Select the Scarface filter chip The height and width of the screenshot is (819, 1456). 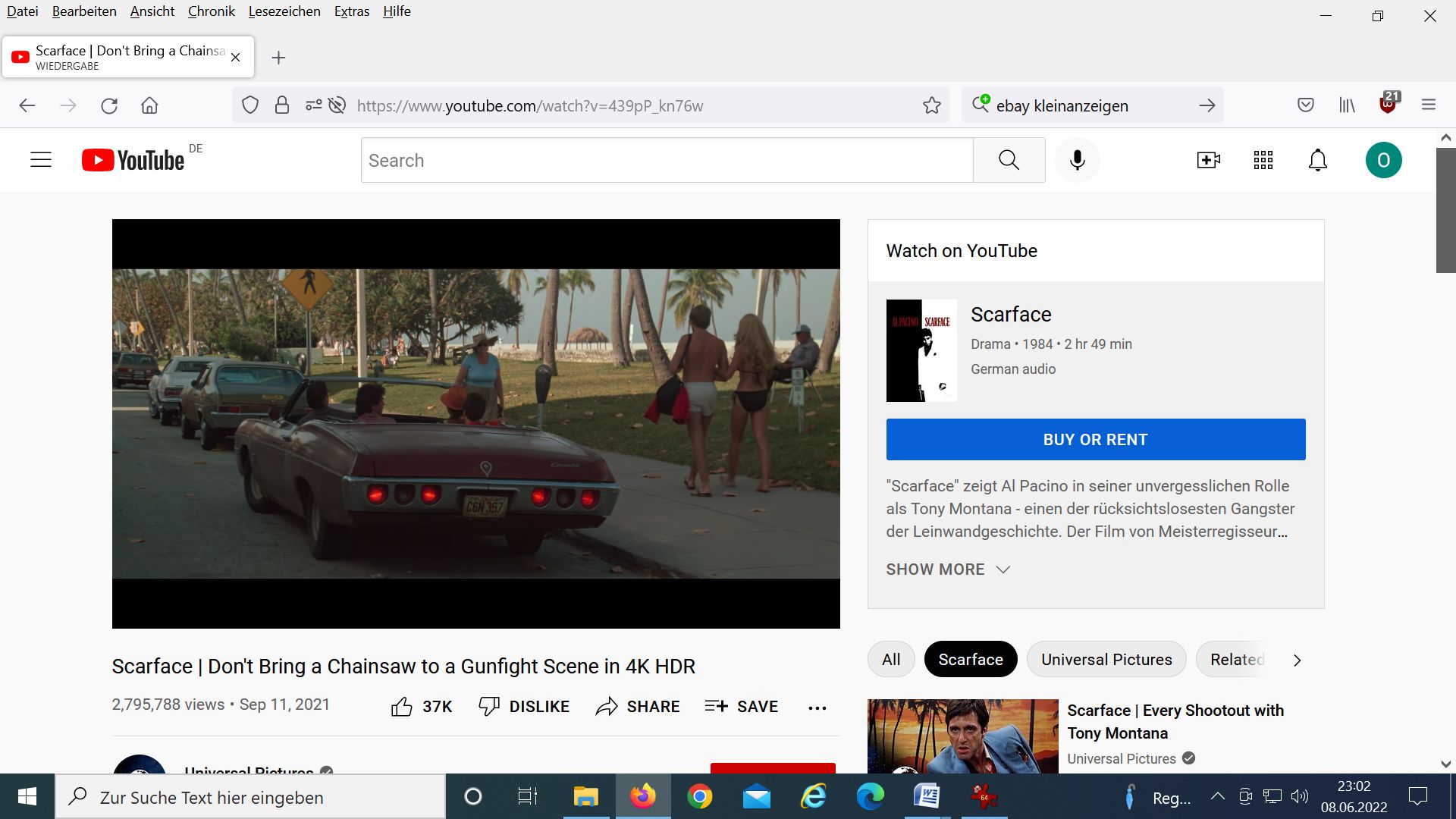coord(971,660)
